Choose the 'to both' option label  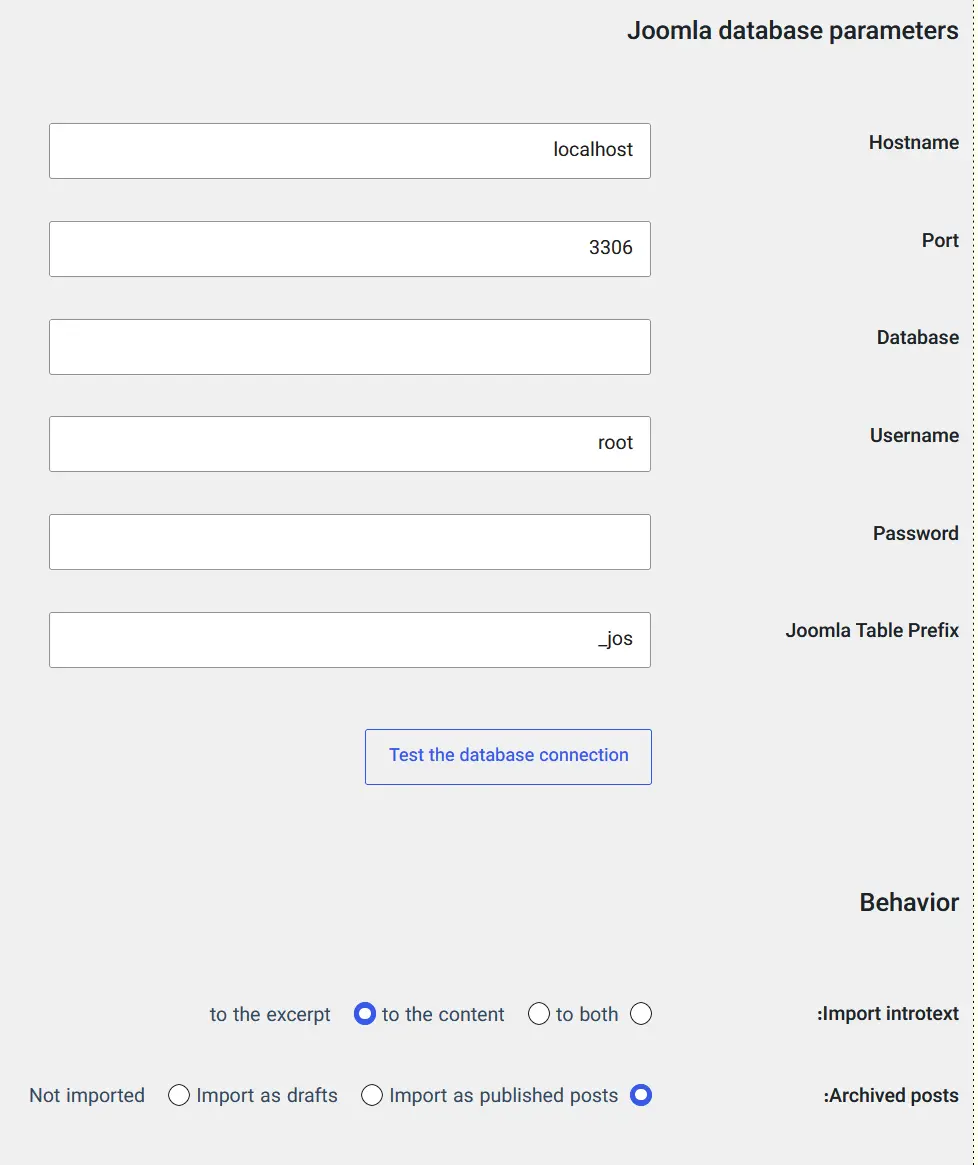point(587,1014)
